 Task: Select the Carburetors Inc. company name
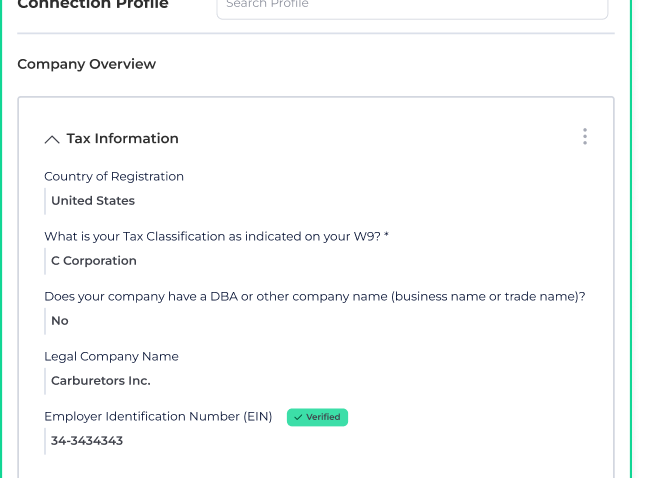click(x=101, y=381)
